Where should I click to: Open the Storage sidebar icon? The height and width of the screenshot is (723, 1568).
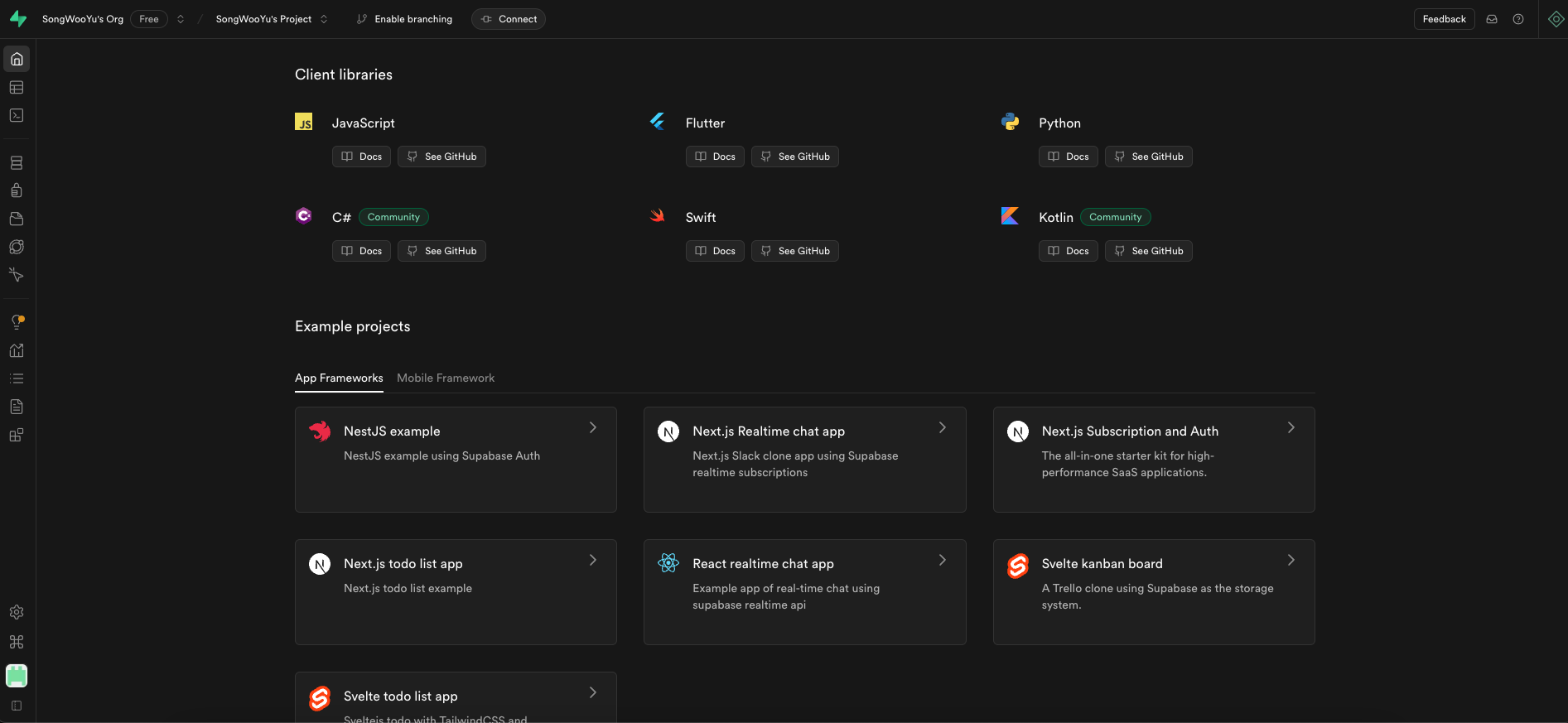pyautogui.click(x=17, y=219)
